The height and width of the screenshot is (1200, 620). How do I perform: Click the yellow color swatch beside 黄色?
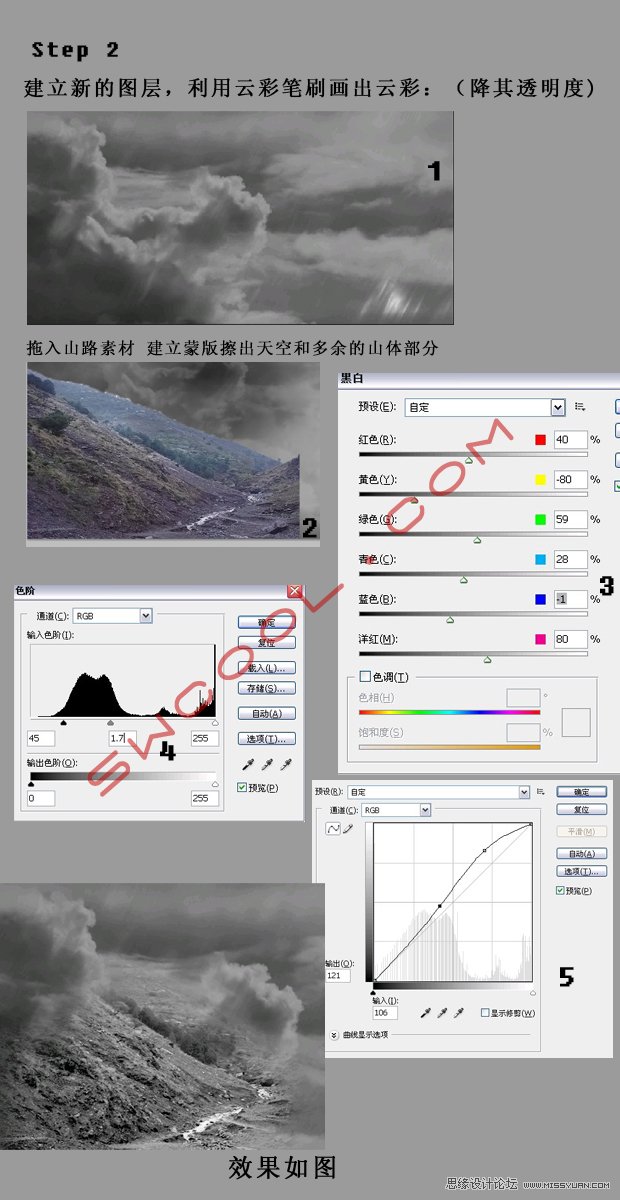[541, 479]
